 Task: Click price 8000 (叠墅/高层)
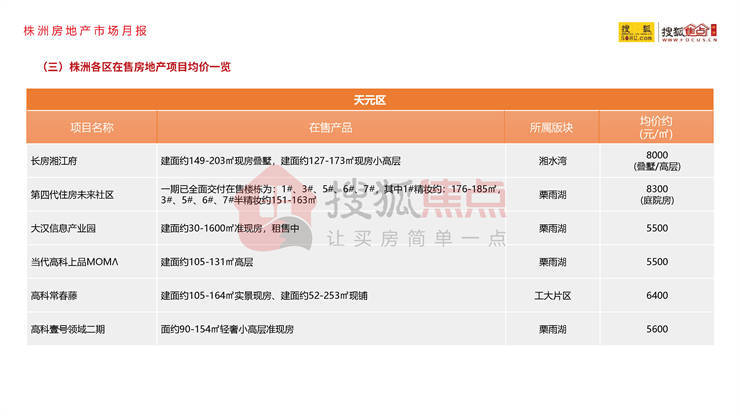(657, 161)
